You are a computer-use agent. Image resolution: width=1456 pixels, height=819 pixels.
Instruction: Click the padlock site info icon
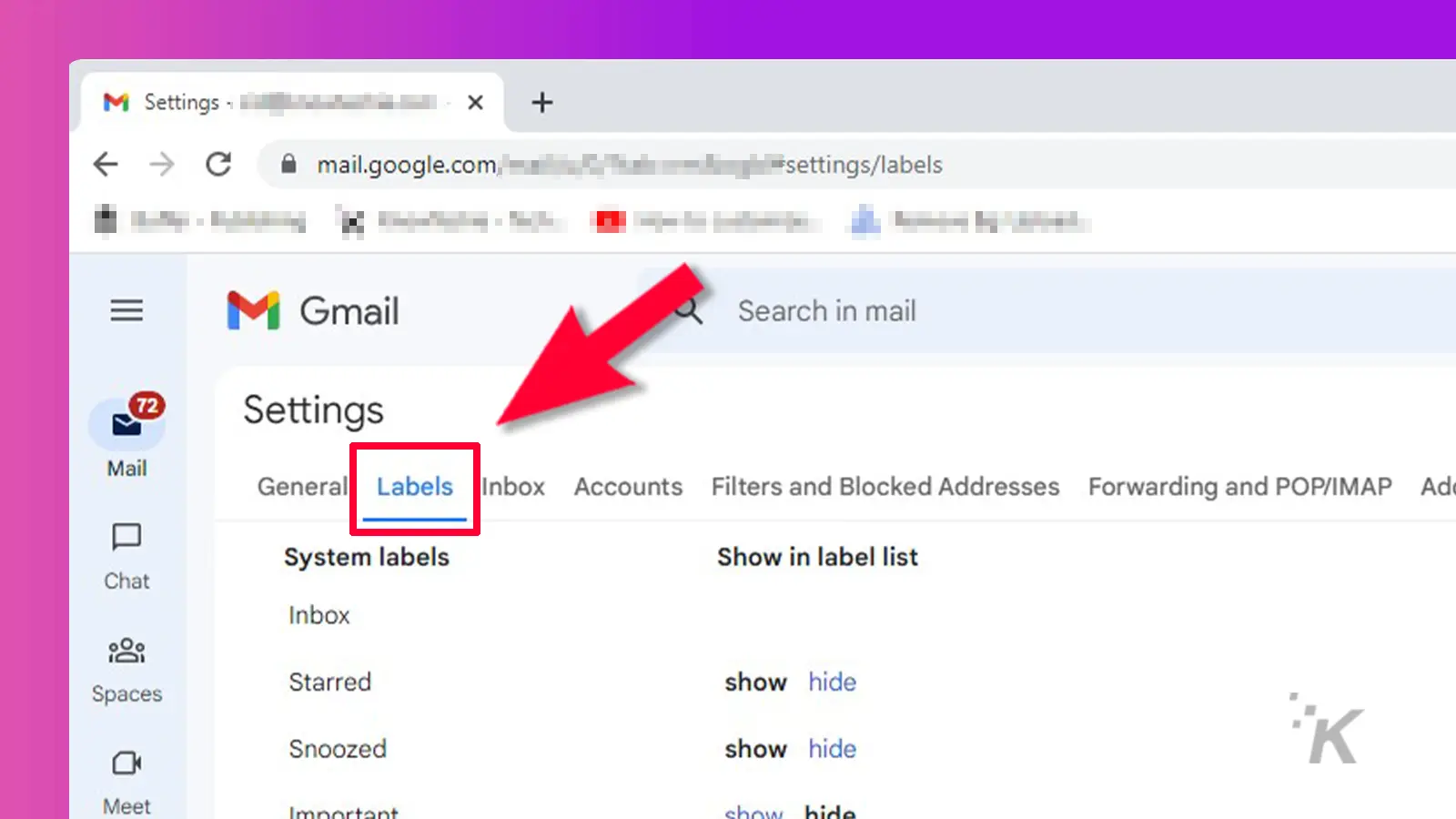point(288,164)
